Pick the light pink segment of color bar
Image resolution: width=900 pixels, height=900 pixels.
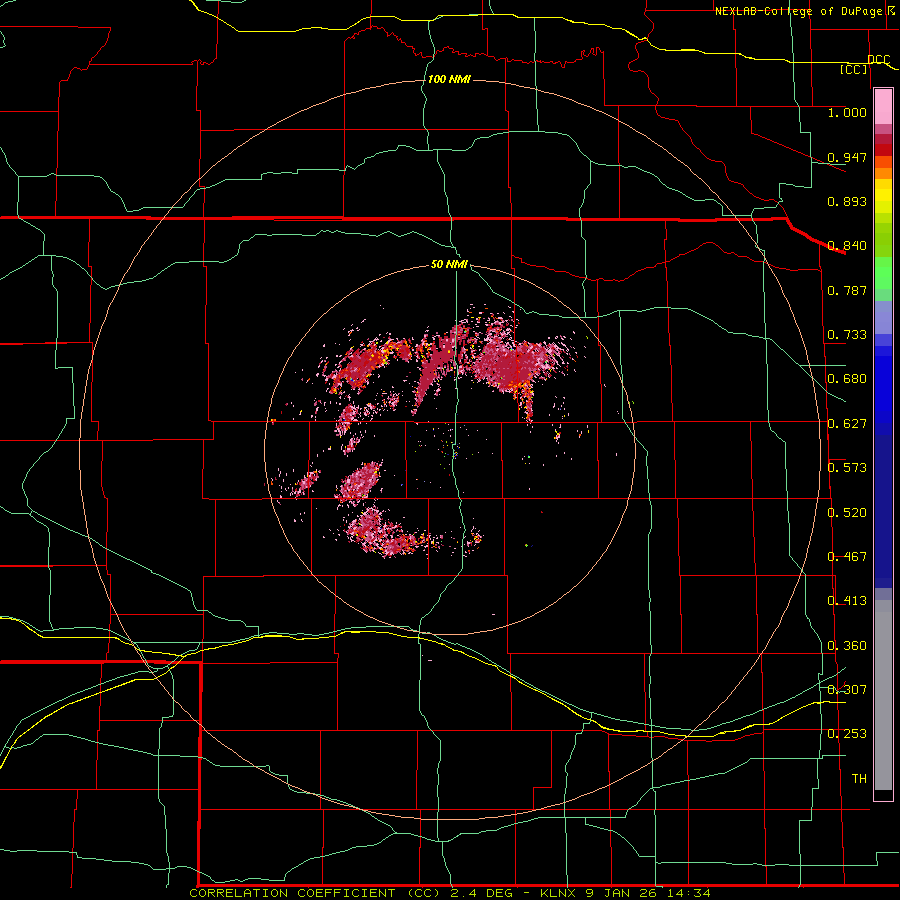[883, 107]
